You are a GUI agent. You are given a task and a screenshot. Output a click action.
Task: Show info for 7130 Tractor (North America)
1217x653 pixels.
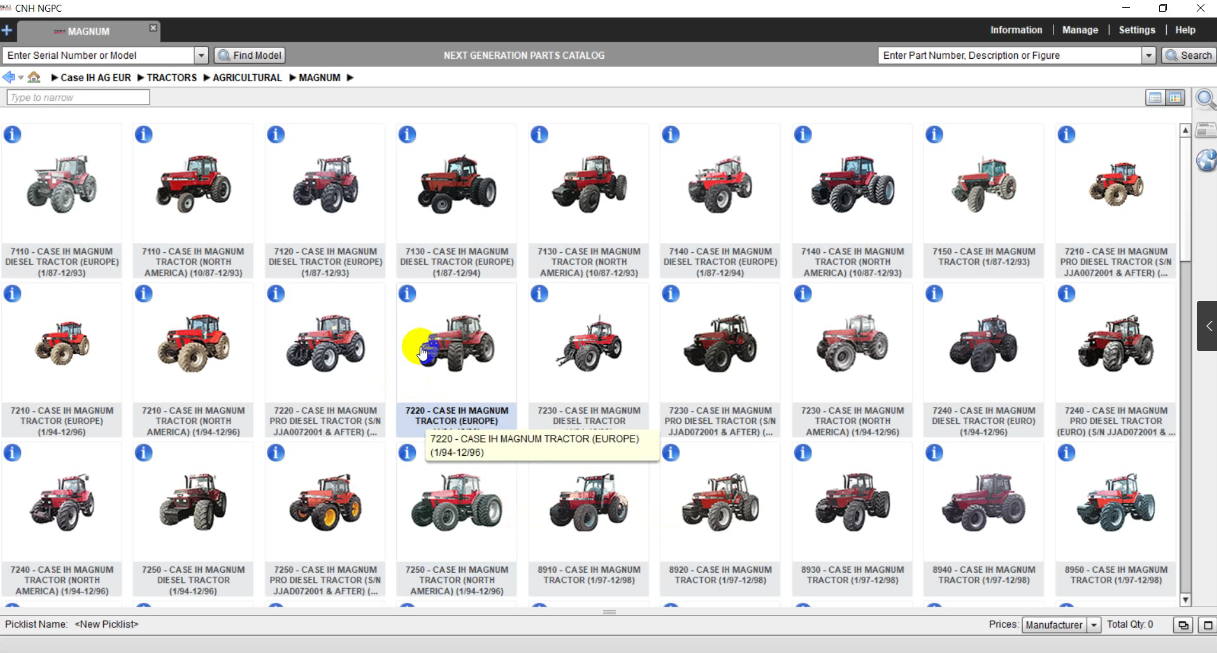coord(539,134)
